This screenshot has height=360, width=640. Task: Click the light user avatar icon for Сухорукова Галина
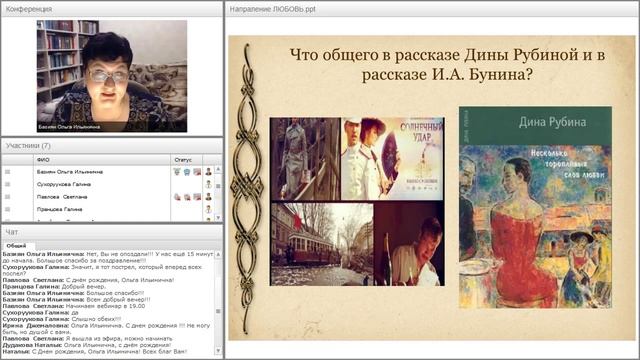[x=209, y=184]
